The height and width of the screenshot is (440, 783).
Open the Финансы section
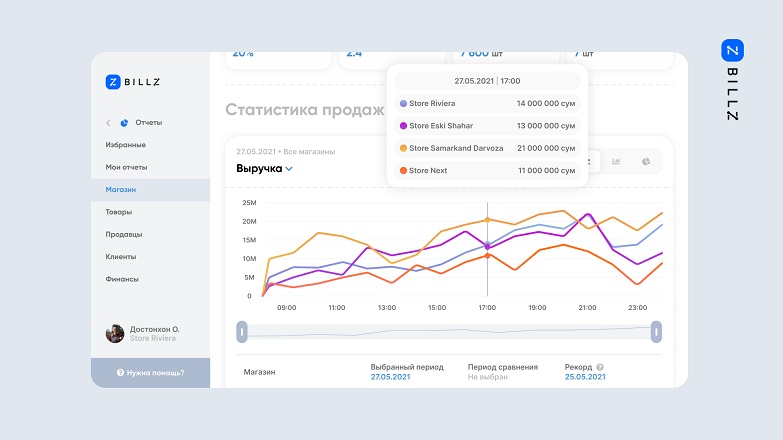(122, 279)
